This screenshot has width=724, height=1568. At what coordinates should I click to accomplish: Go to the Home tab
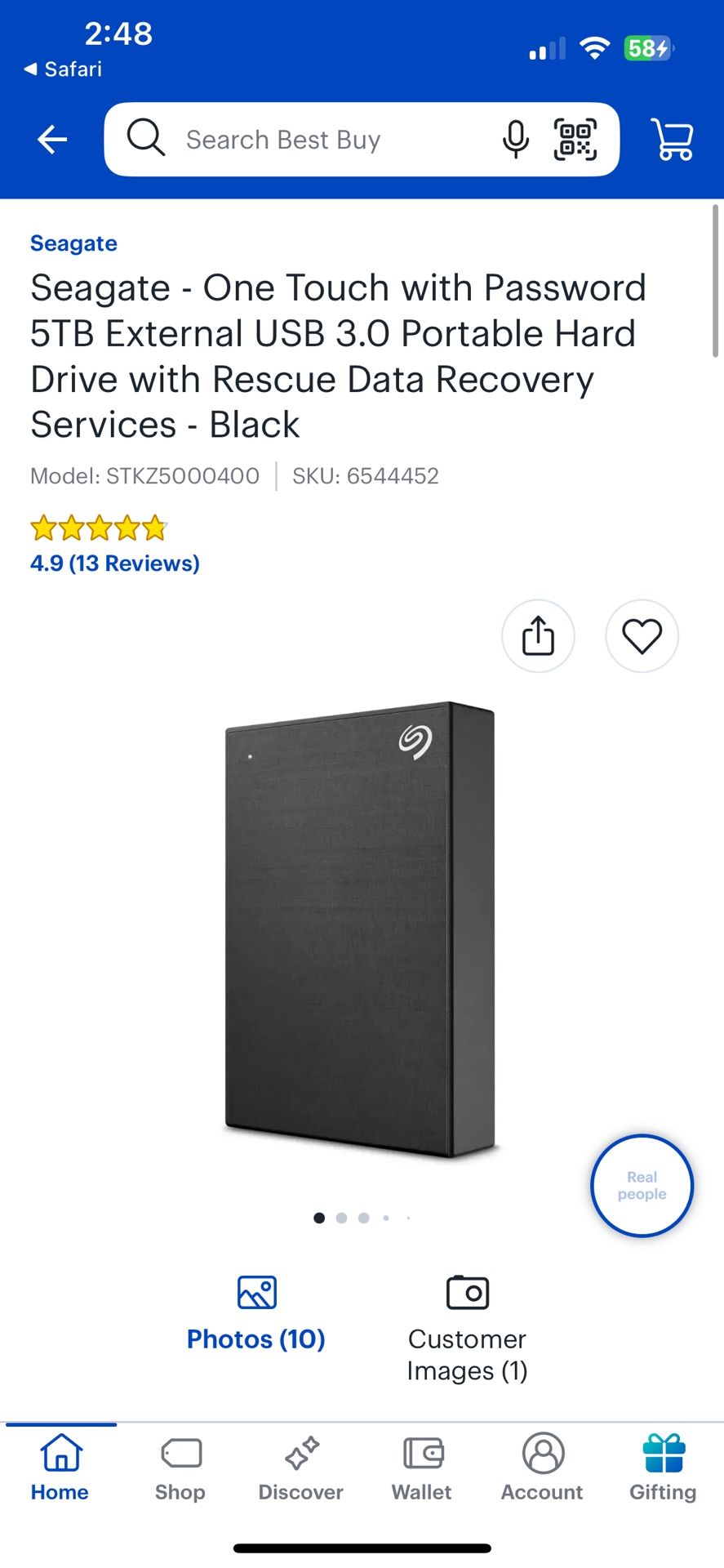[x=60, y=1468]
